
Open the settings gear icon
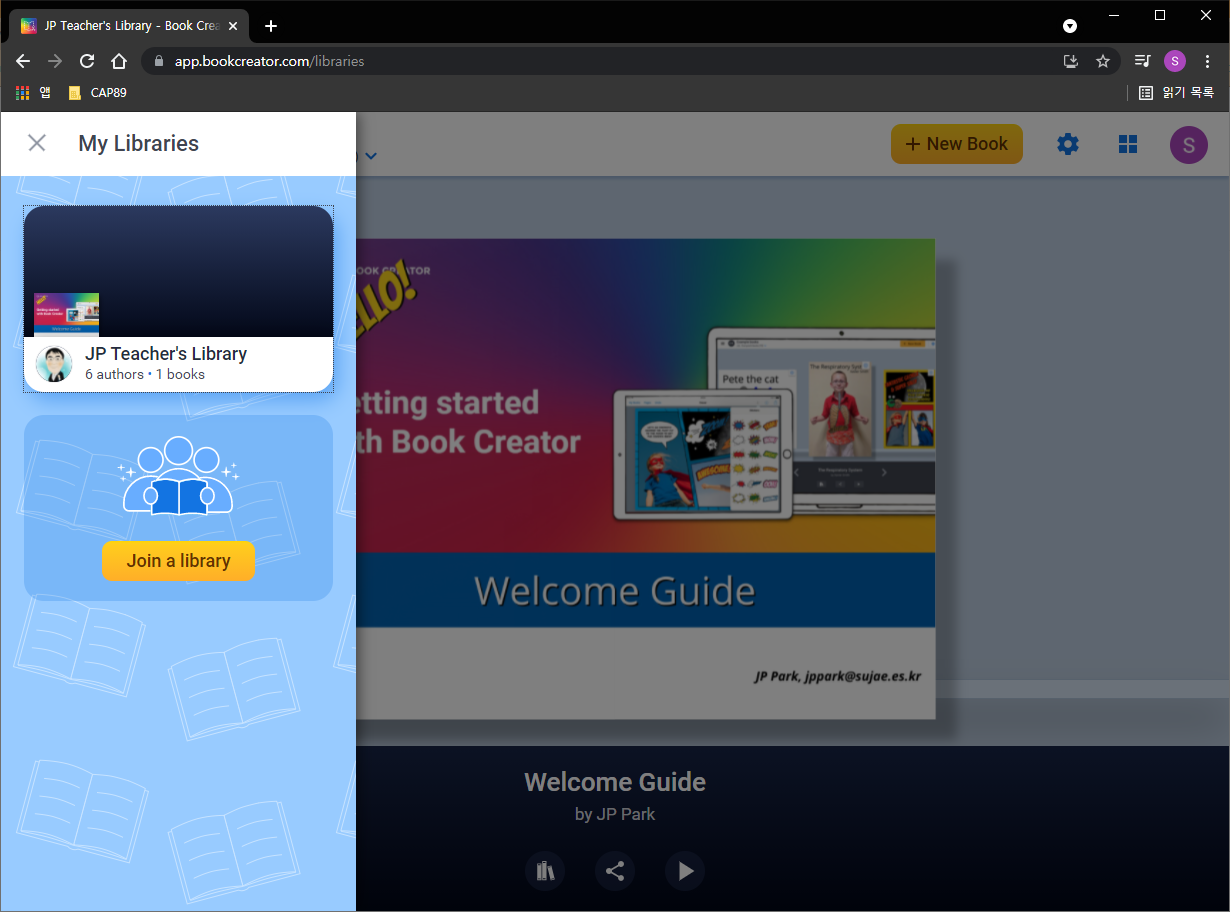[x=1068, y=144]
